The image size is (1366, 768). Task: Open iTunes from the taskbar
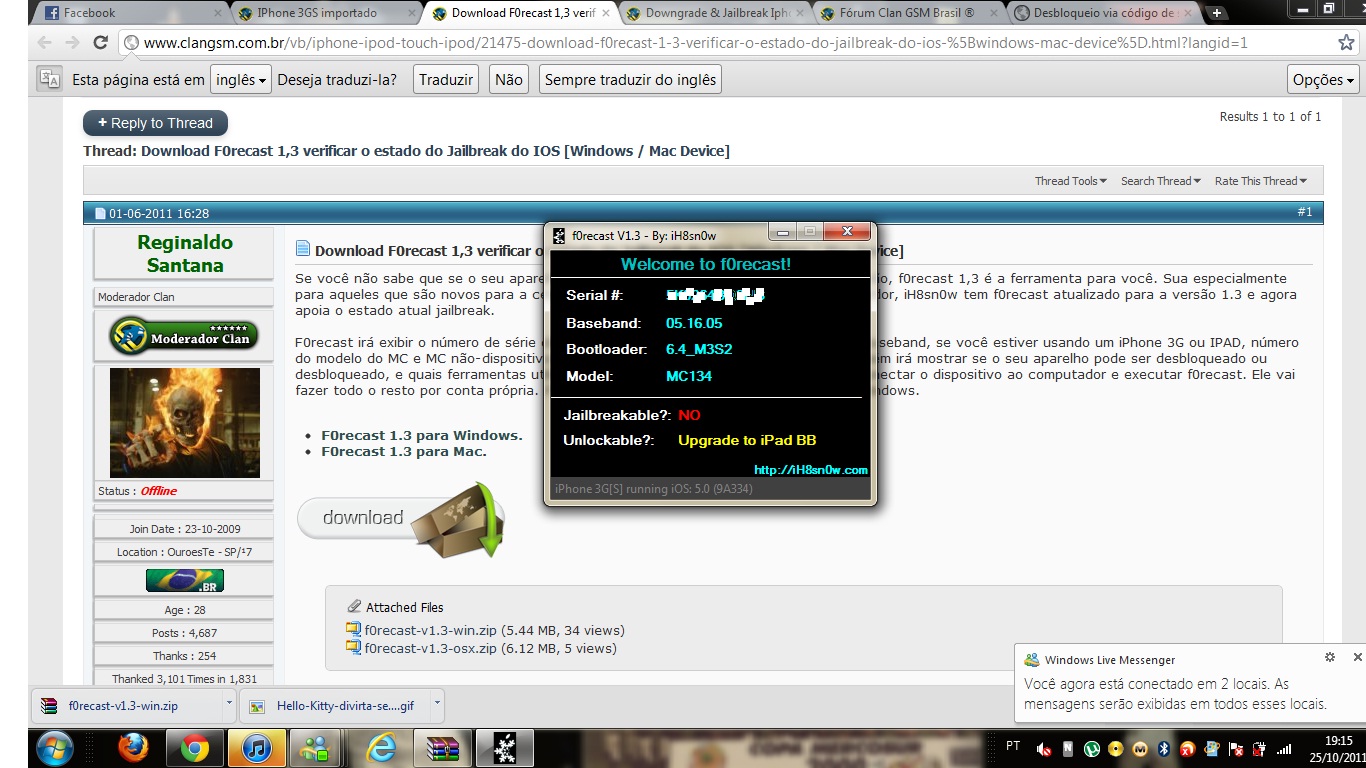click(257, 748)
